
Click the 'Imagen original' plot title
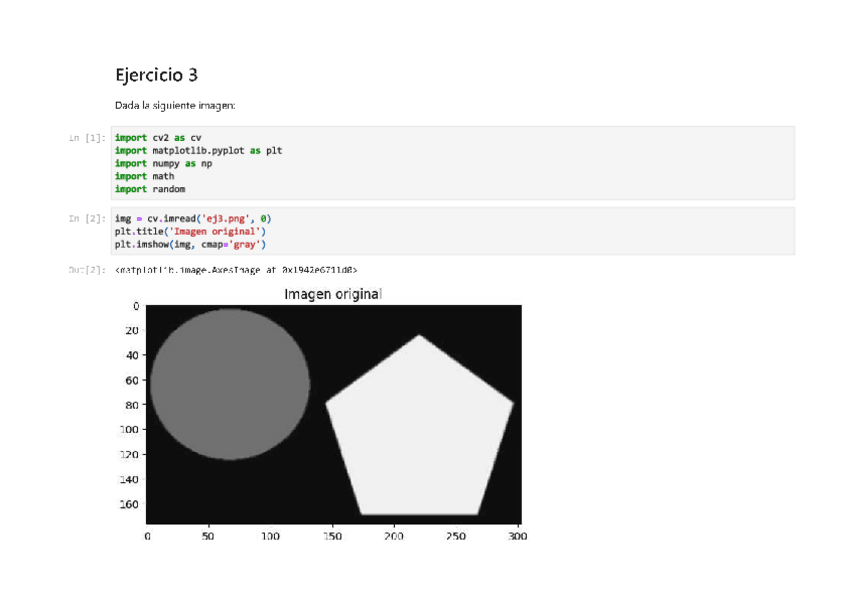click(333, 294)
